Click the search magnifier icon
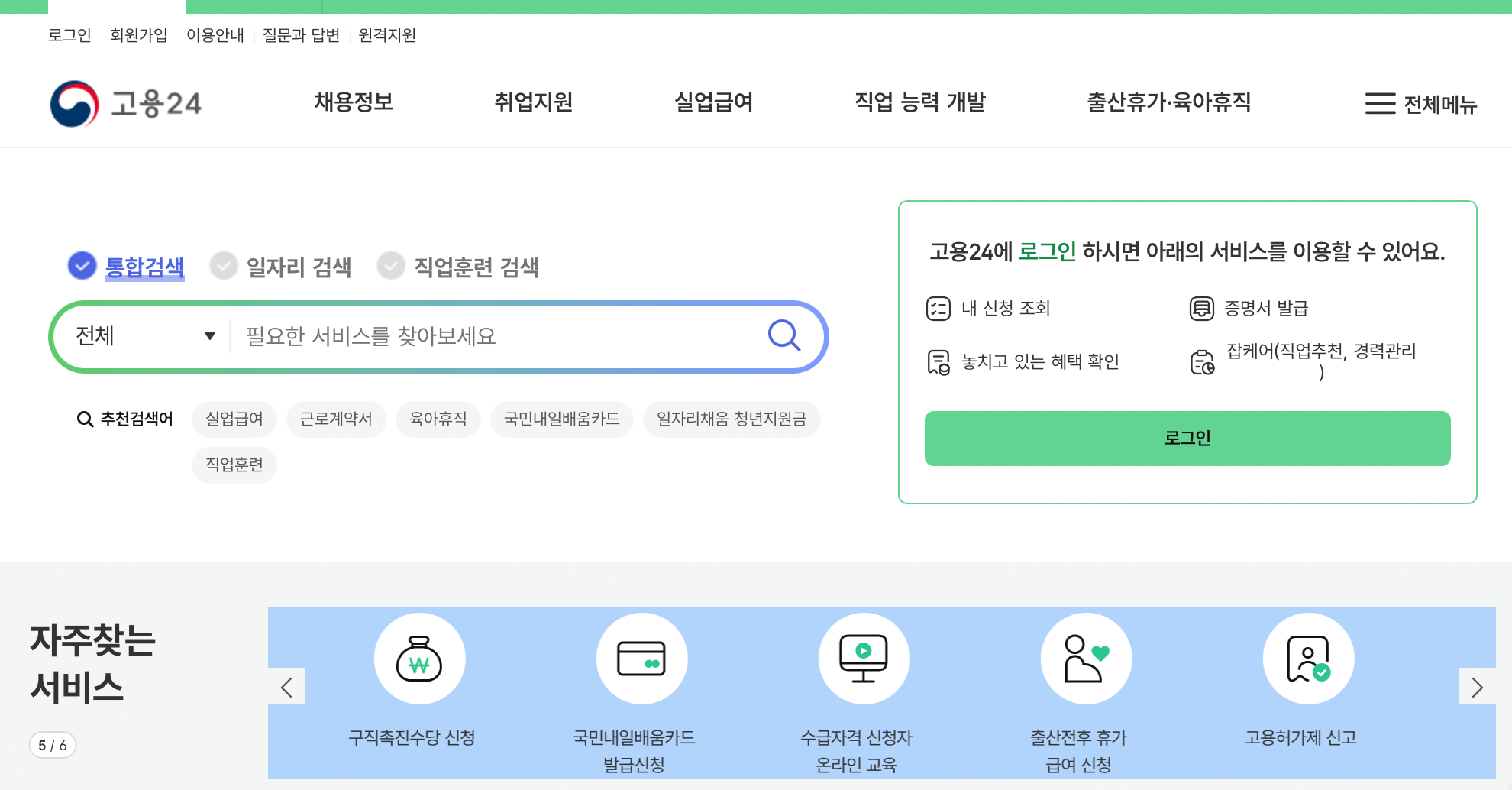Screen dimensions: 1512x790 tap(783, 335)
